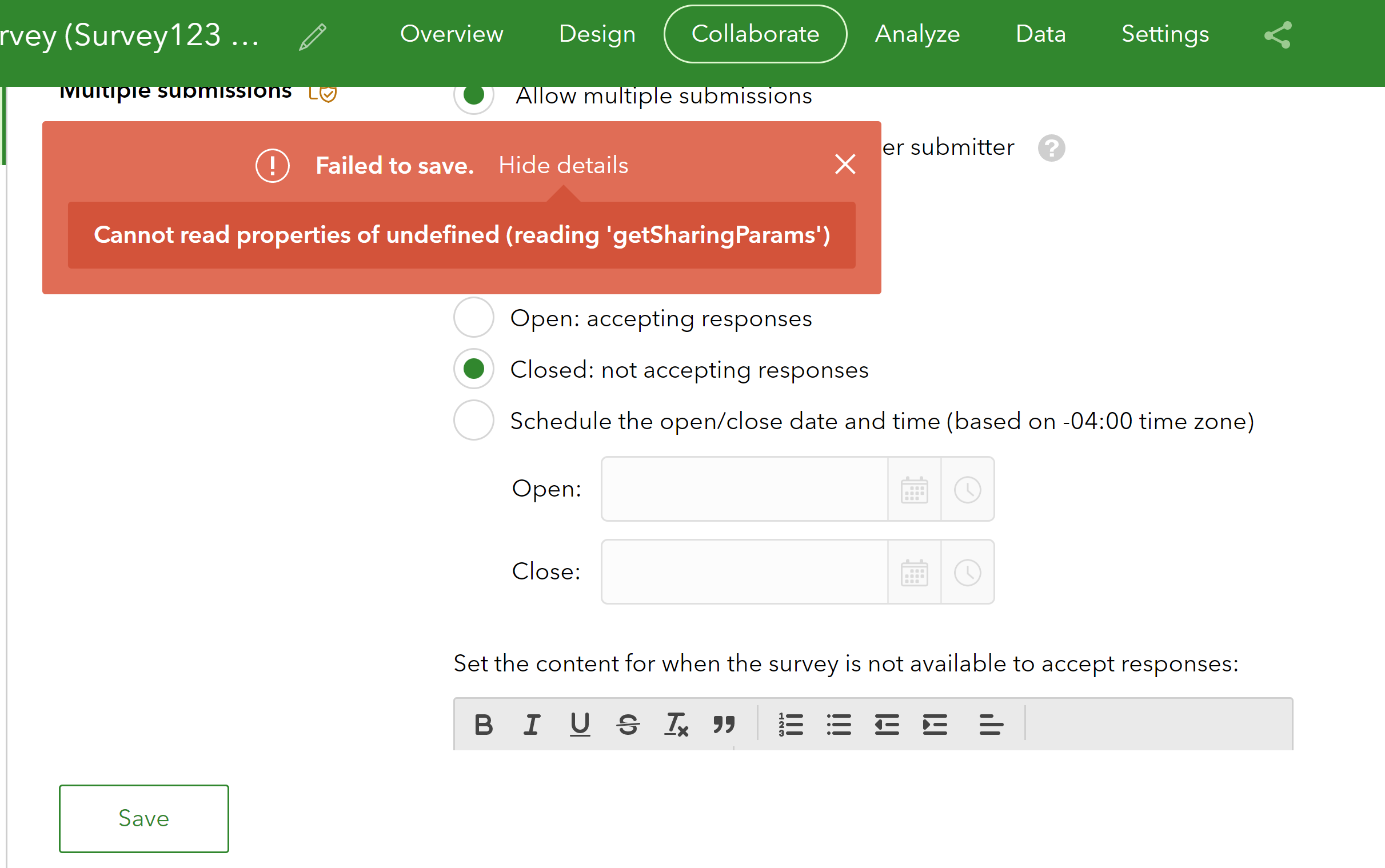Screen dimensions: 1385x868
Task: Open the calendar picker for the Open date
Action: tap(913, 489)
